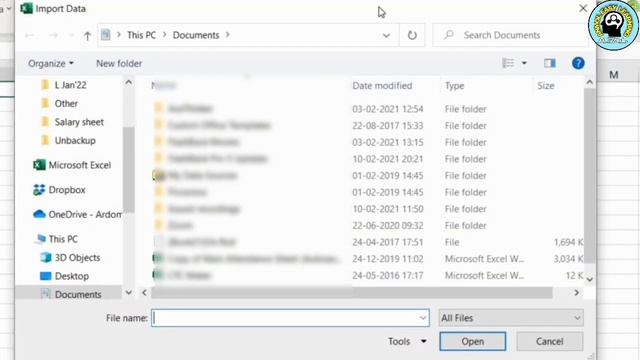Select Microsoft Excel in navigation pane
This screenshot has height=360, width=640.
pos(80,165)
